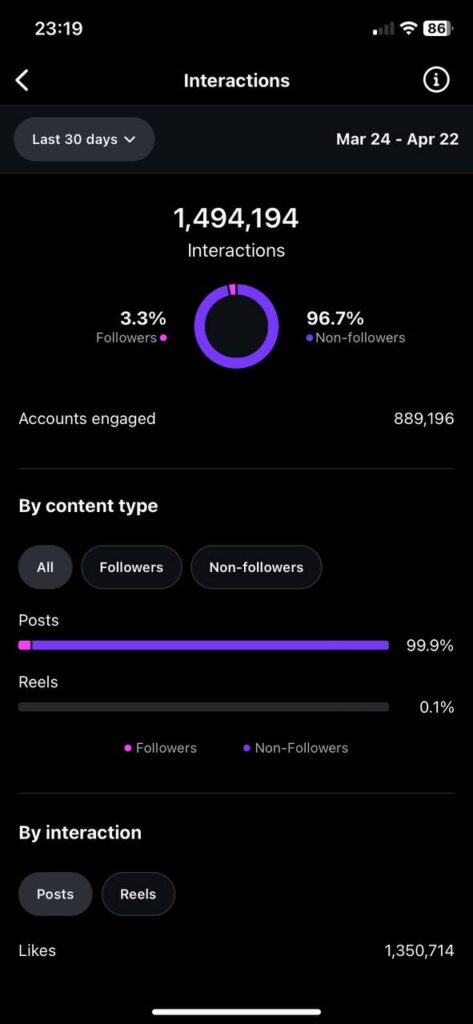Tap the pink Followers legend dot beside the donut chart
The height and width of the screenshot is (1024, 473).
pos(163,338)
